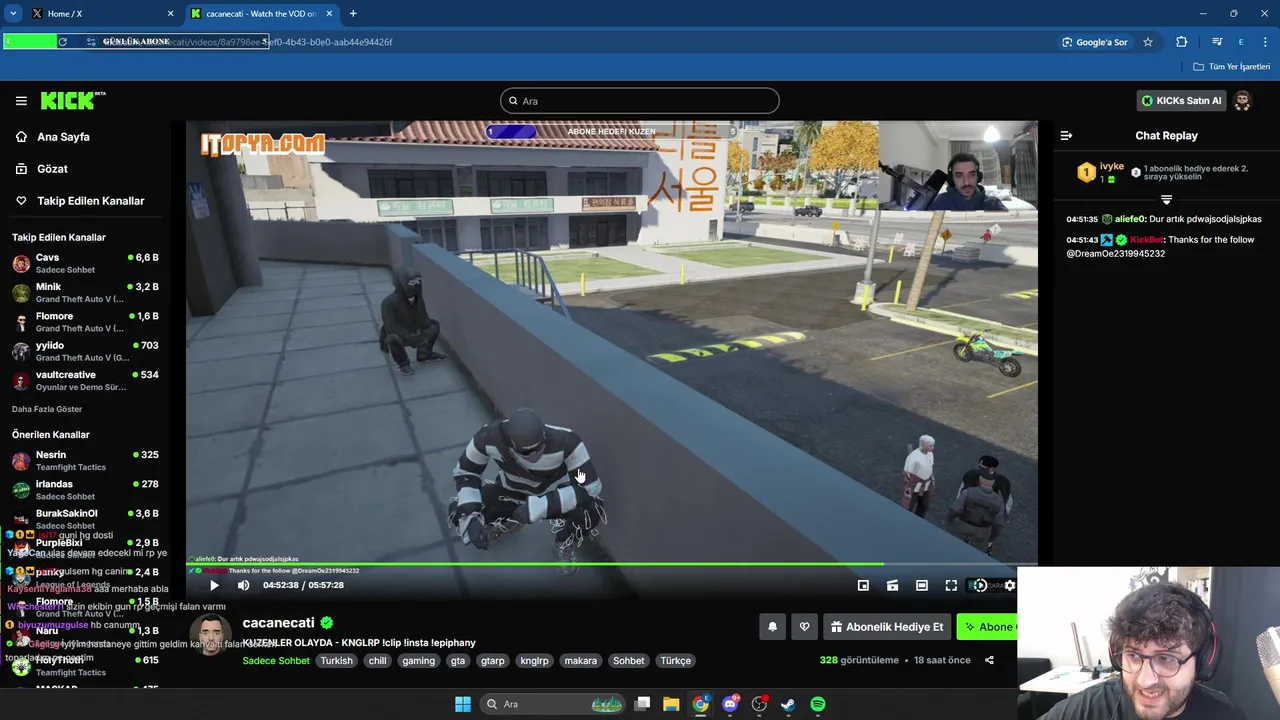Click KICKs Satın Al button
1280x720 pixels.
pos(1181,100)
